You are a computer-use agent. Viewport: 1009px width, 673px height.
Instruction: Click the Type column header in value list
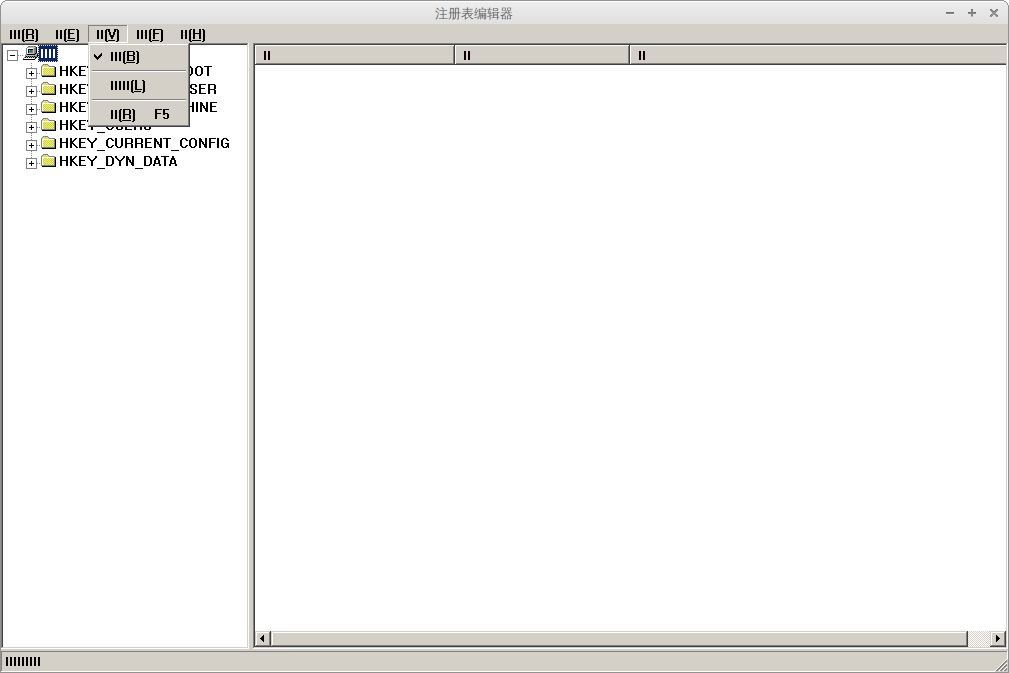coord(542,55)
